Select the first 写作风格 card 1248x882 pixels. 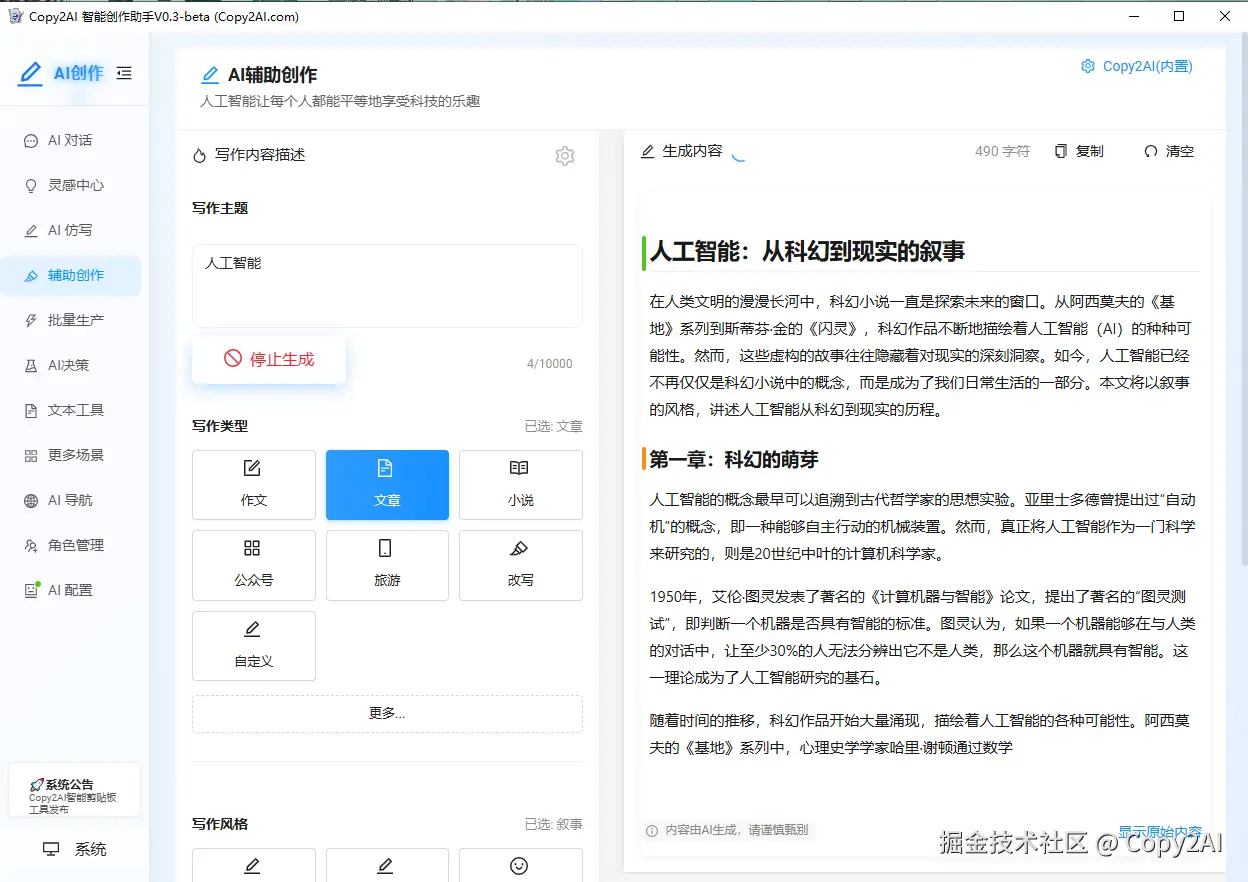pyautogui.click(x=254, y=865)
